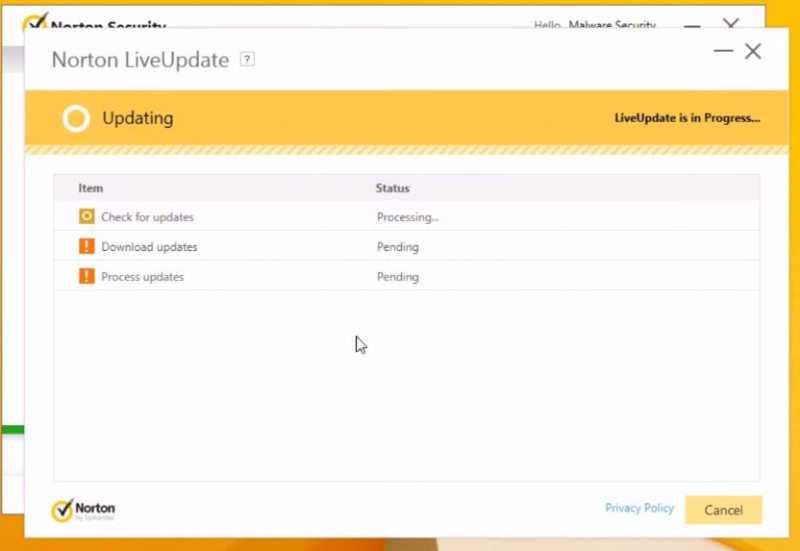Open the Privacy Policy link
Screen dimensions: 800x551
coord(639,508)
